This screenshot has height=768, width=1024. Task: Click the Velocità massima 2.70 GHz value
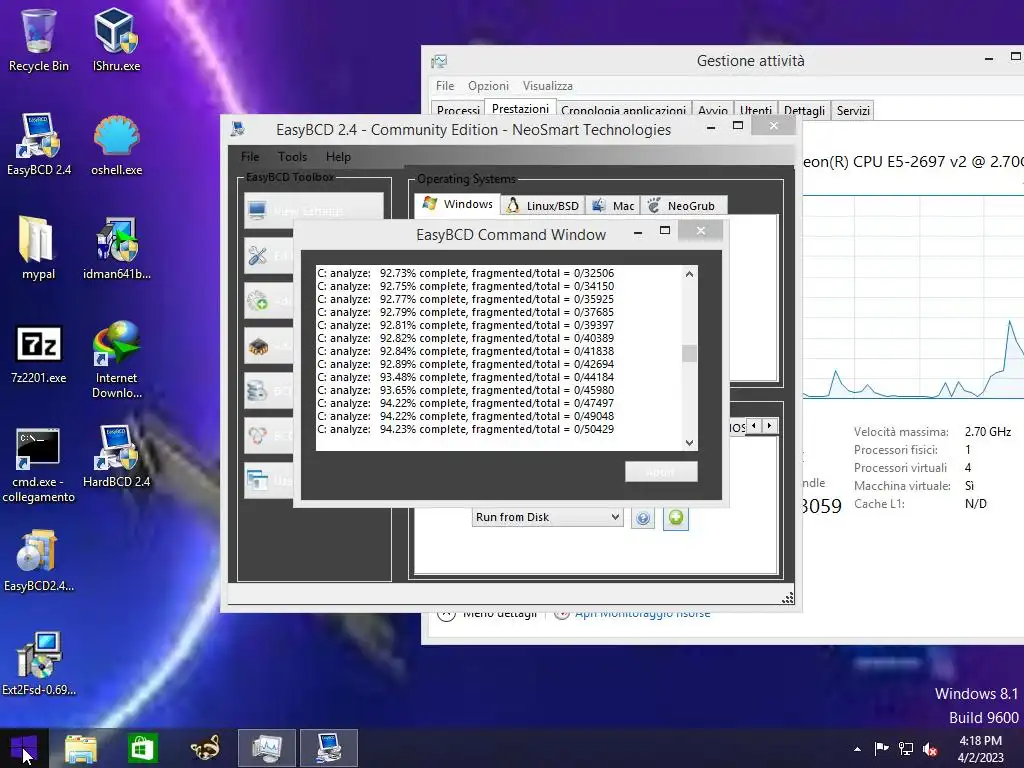click(987, 432)
